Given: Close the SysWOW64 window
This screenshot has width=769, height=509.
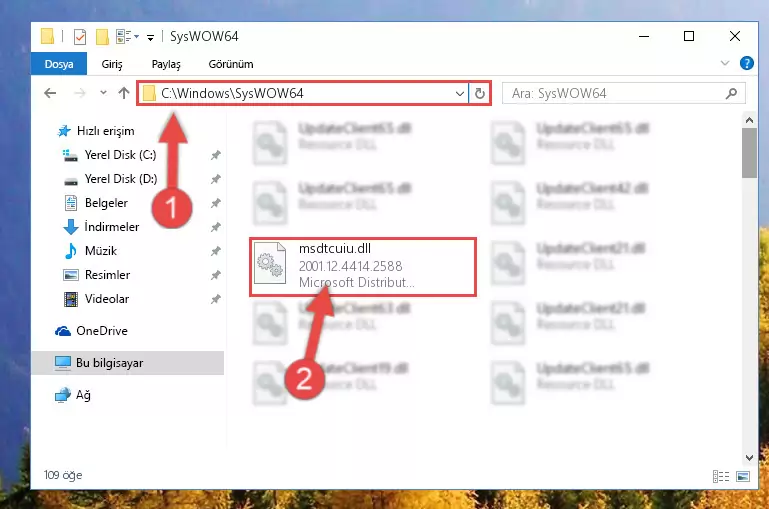Looking at the screenshot, I should point(734,36).
